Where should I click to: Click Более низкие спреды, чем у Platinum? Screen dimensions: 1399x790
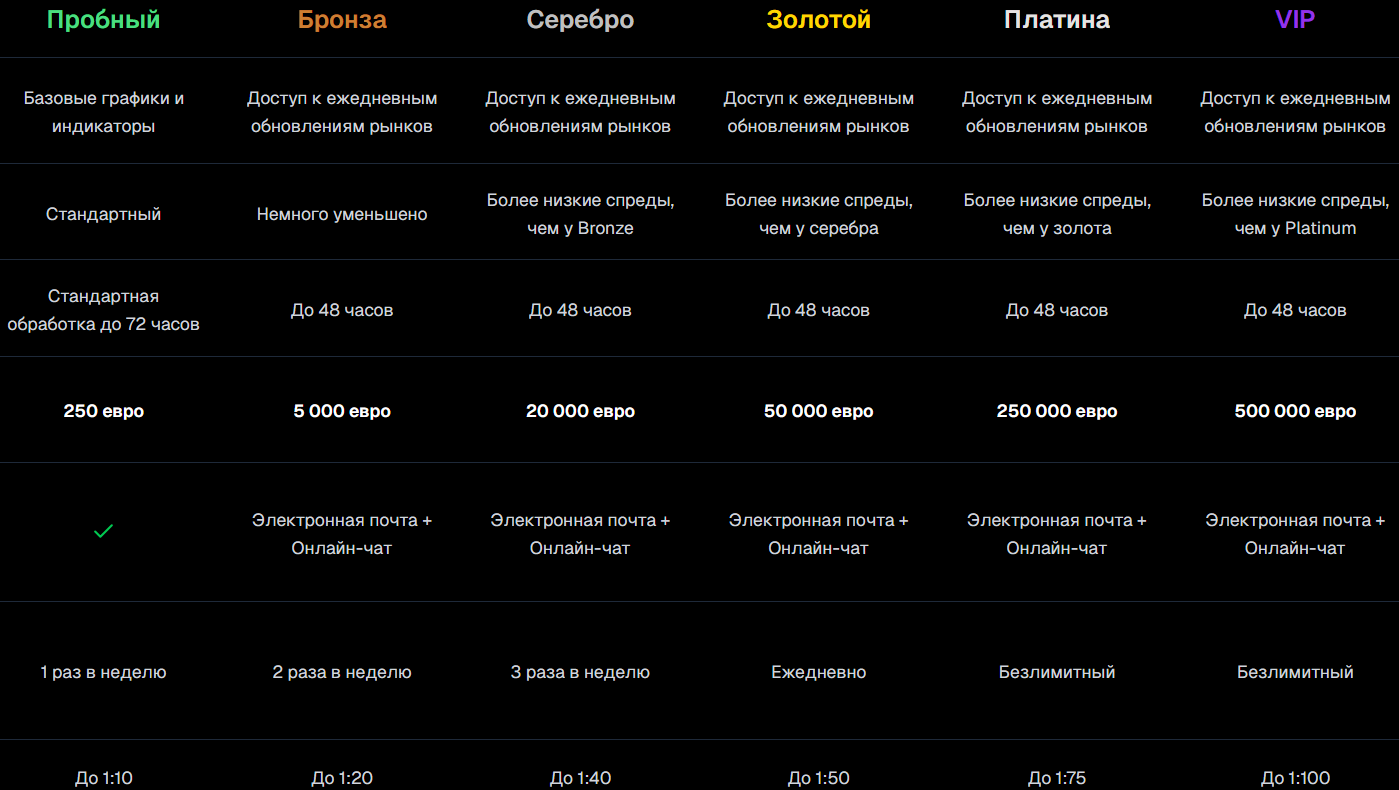[x=1294, y=213]
